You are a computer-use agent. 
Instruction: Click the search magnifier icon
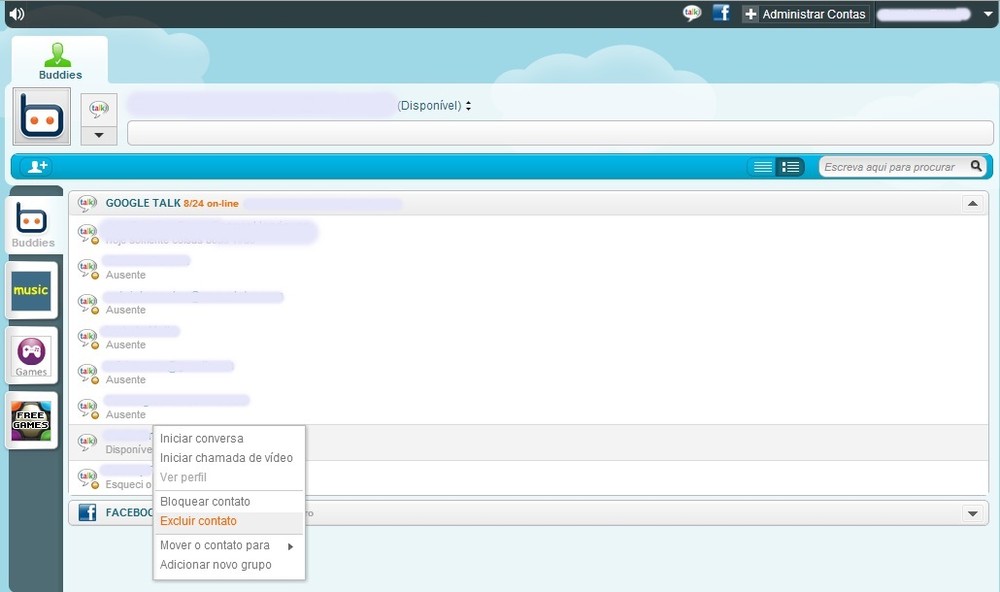(x=977, y=166)
